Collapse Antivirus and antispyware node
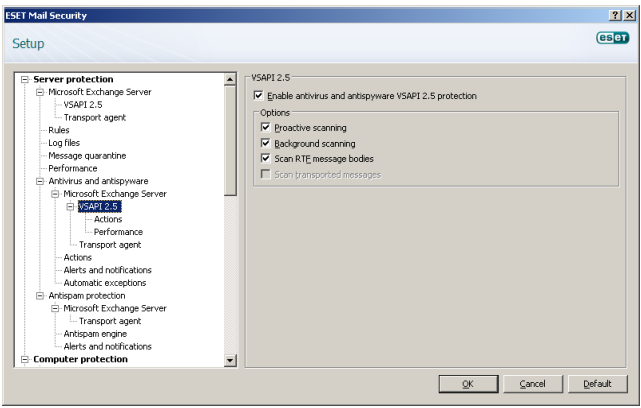This screenshot has height=408, width=641. (40, 181)
